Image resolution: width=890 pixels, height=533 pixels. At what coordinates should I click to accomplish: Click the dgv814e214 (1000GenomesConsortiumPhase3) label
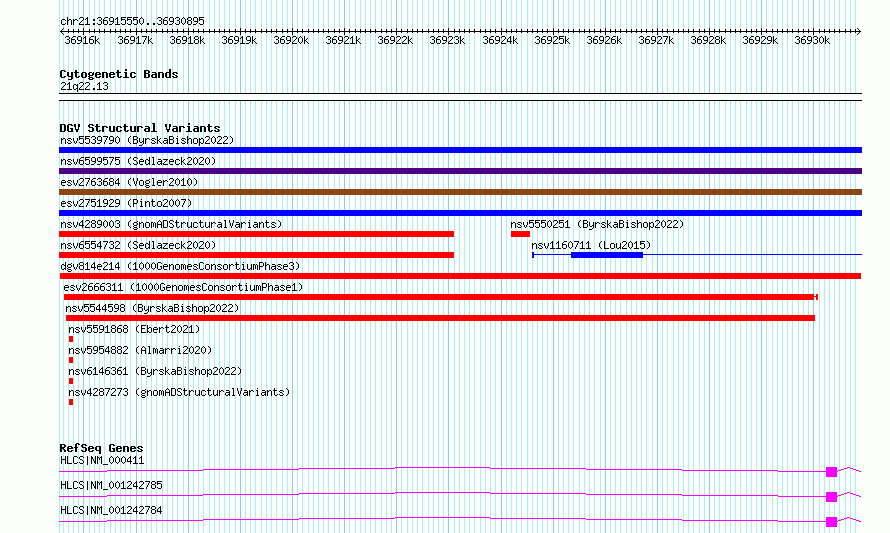pyautogui.click(x=180, y=266)
